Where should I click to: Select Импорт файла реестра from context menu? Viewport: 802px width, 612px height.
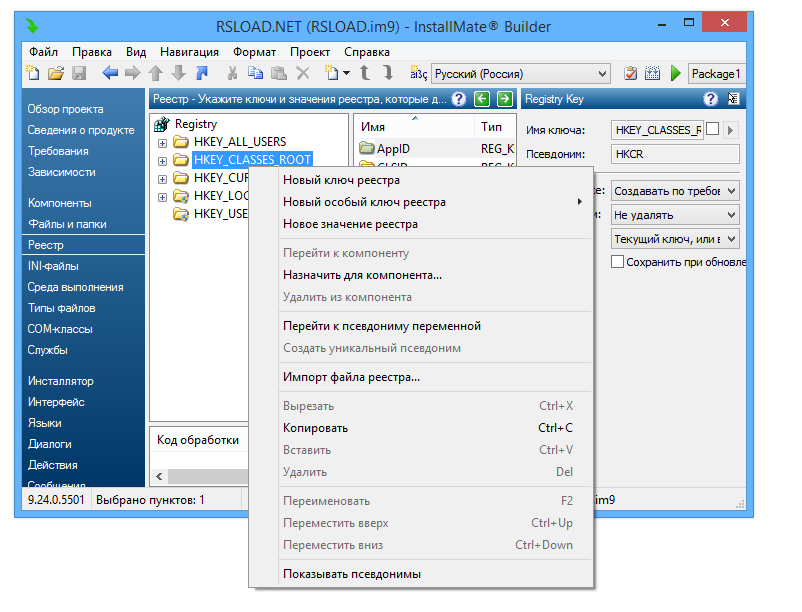tap(351, 377)
